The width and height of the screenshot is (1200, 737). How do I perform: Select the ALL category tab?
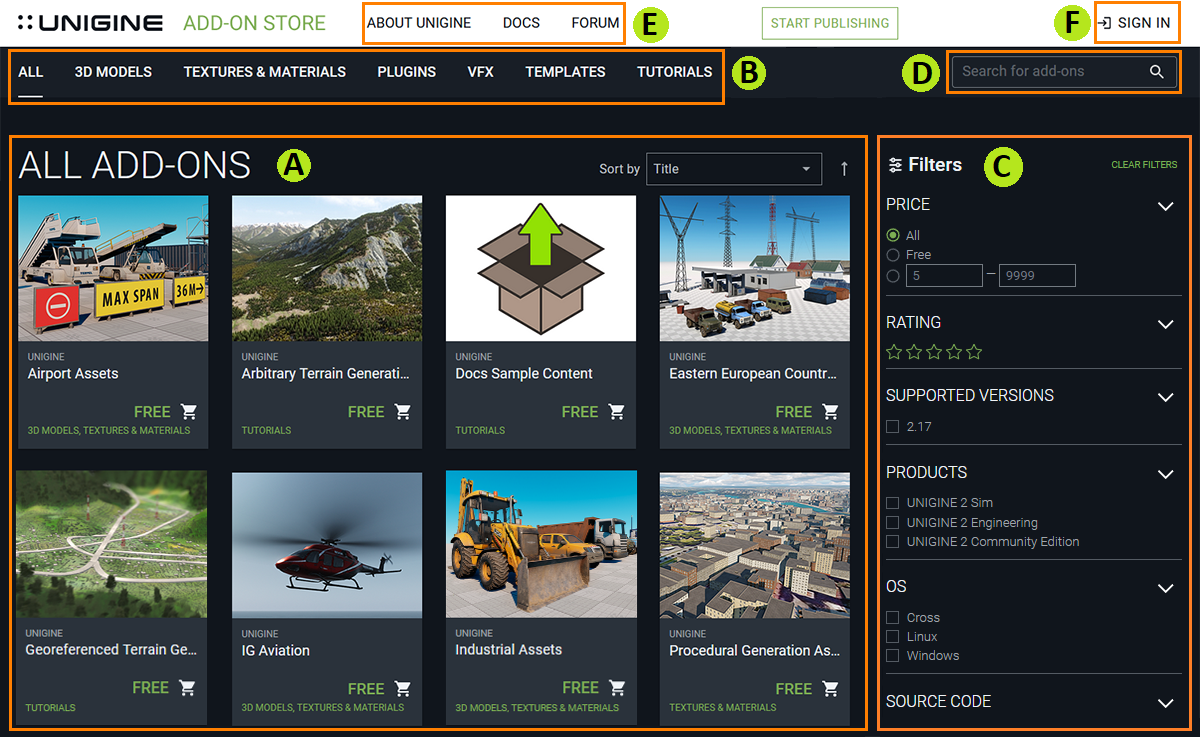[x=31, y=72]
